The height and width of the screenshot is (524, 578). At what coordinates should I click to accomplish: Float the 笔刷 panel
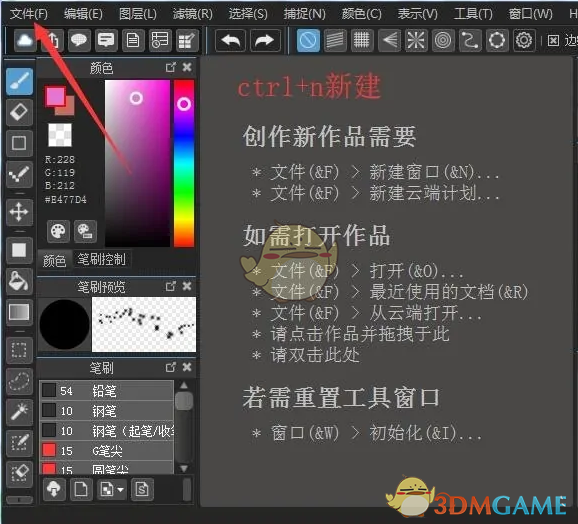click(171, 367)
